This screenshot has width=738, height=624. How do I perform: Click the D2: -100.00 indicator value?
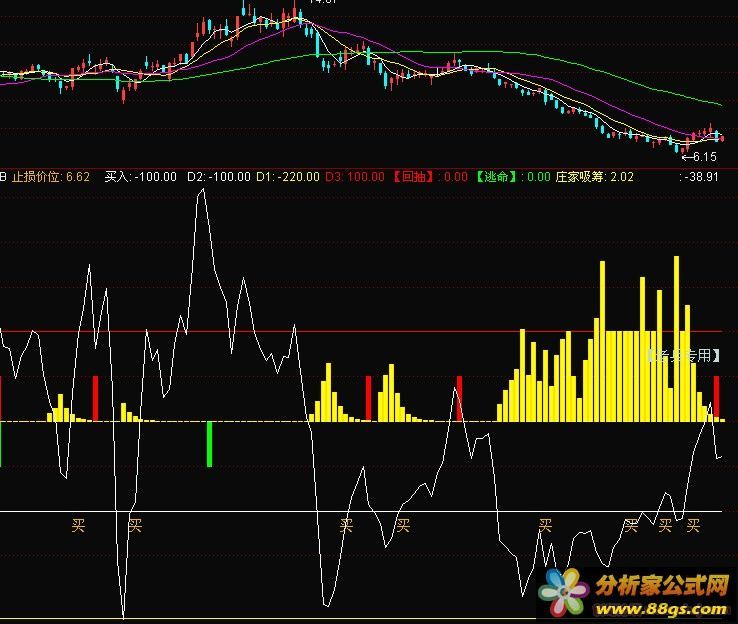click(x=219, y=177)
